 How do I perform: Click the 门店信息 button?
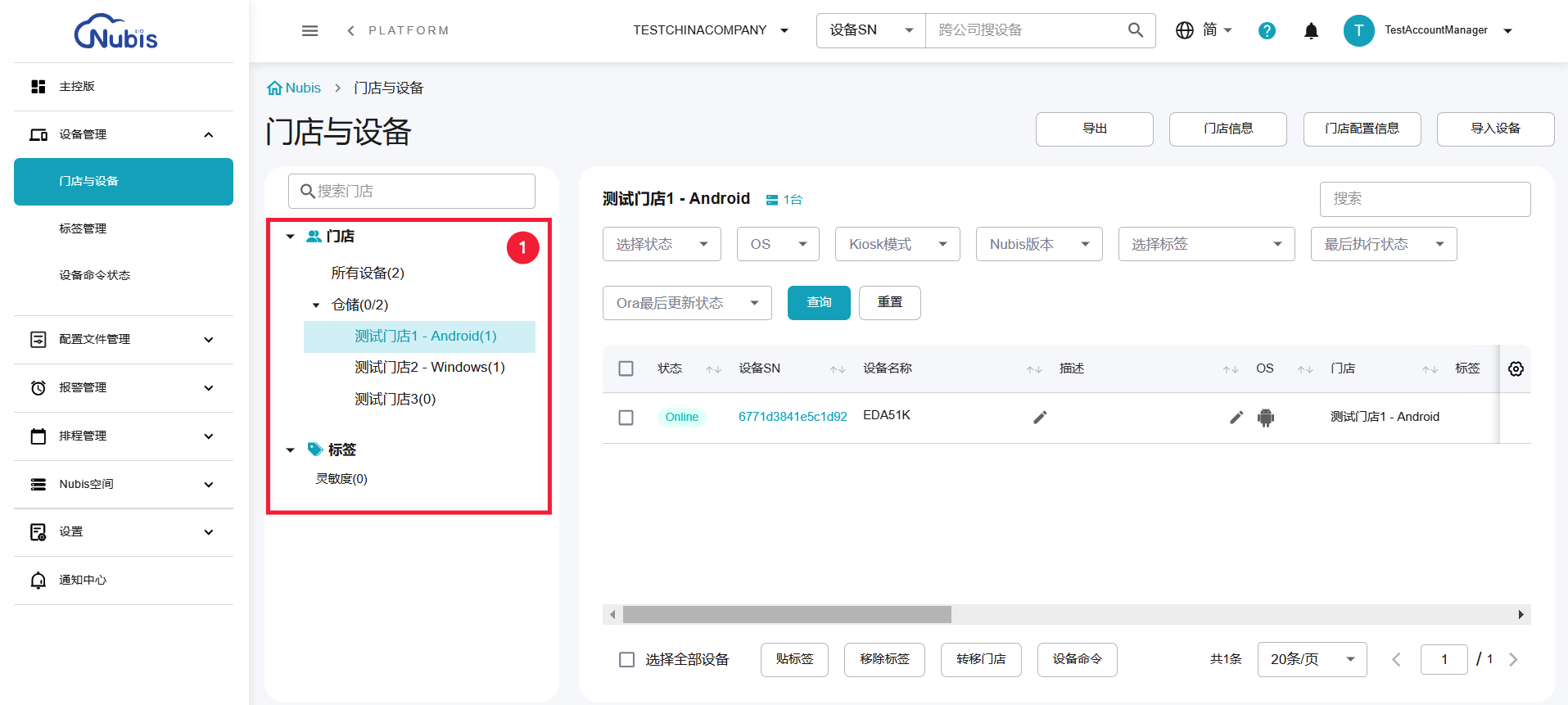(1228, 129)
